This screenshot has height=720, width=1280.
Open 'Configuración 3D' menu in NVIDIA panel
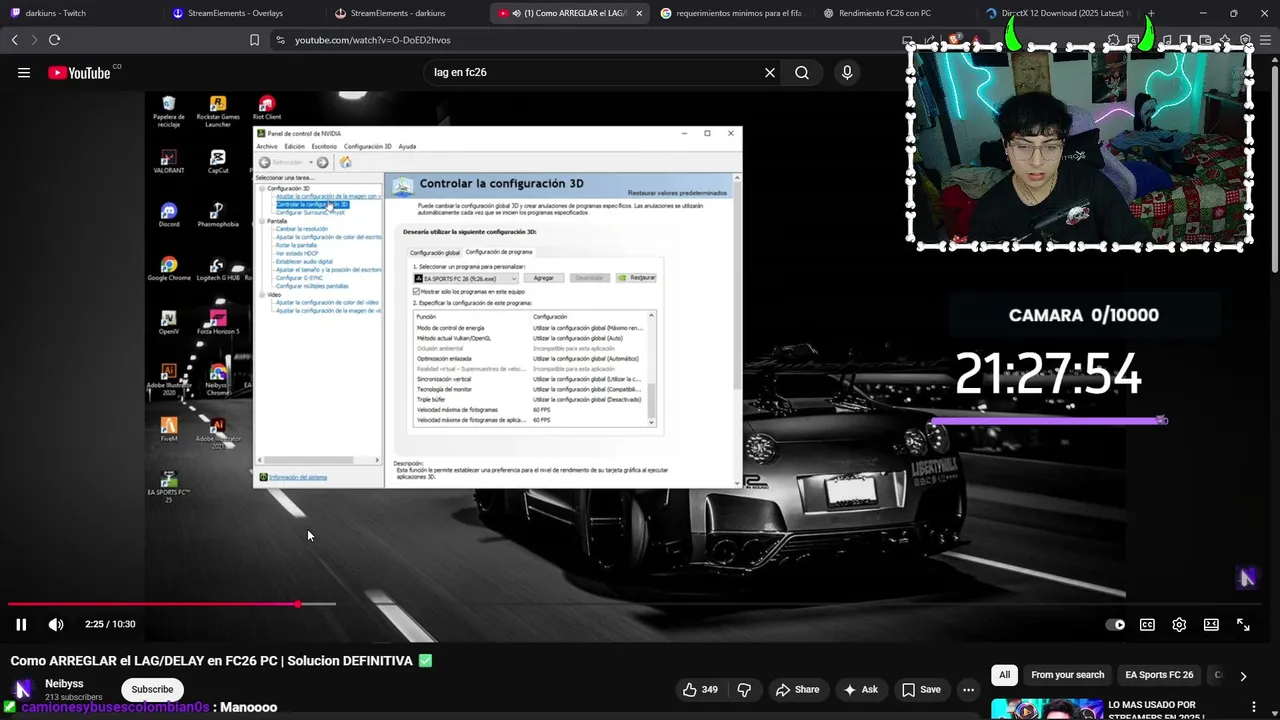pyautogui.click(x=368, y=146)
